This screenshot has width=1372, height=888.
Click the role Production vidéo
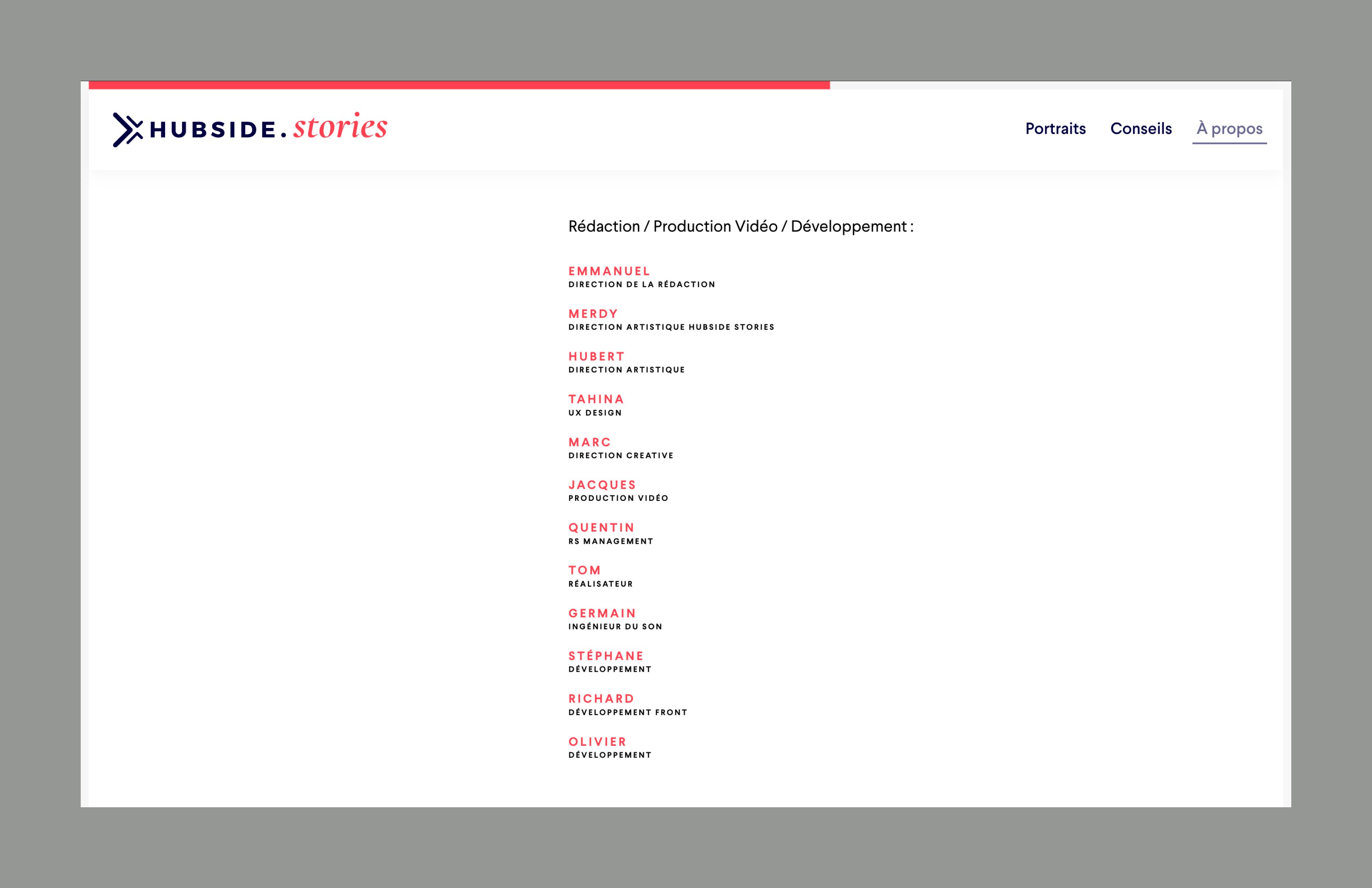pos(619,498)
